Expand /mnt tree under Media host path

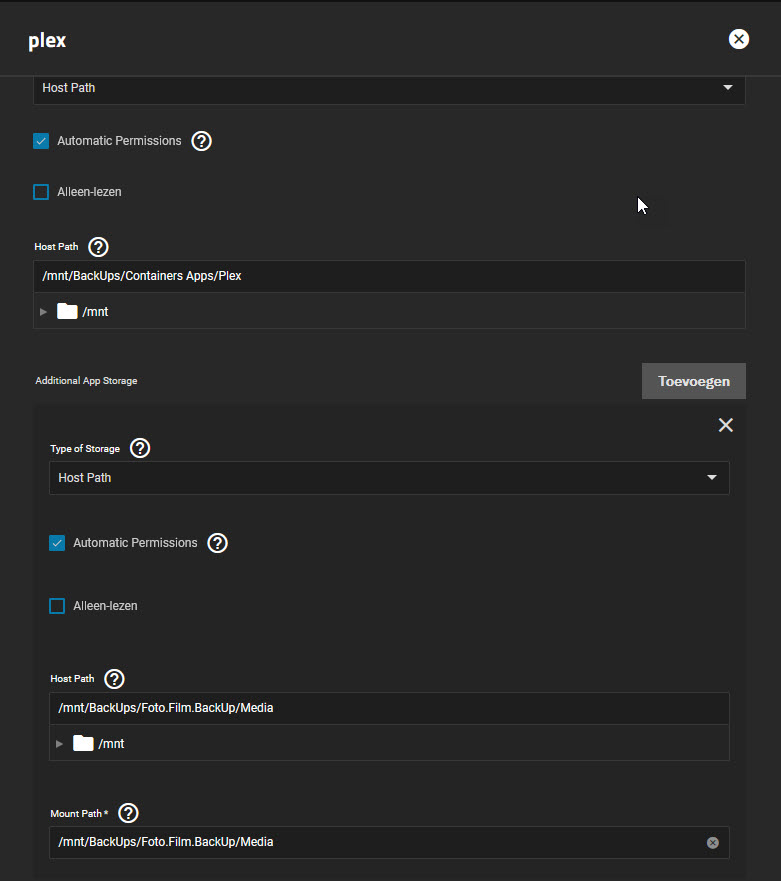coord(59,744)
